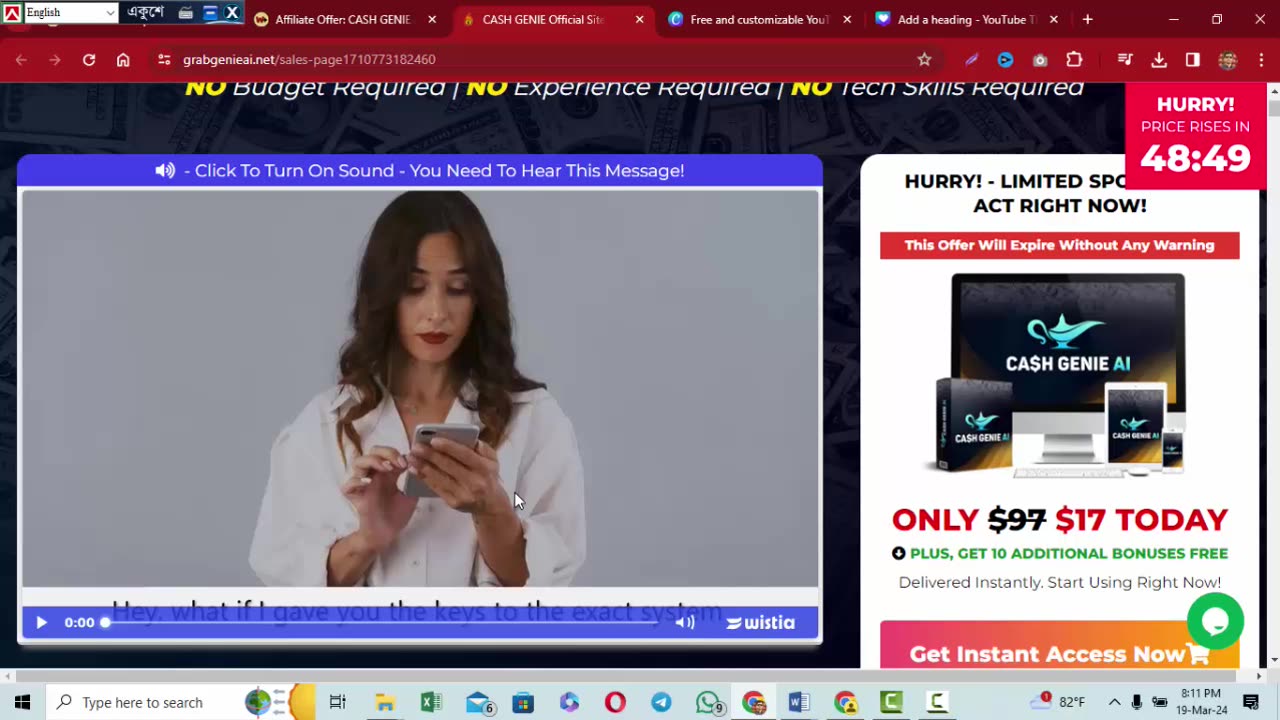Open the Chrome profile avatar
Image resolution: width=1280 pixels, height=720 pixels.
tap(1227, 60)
